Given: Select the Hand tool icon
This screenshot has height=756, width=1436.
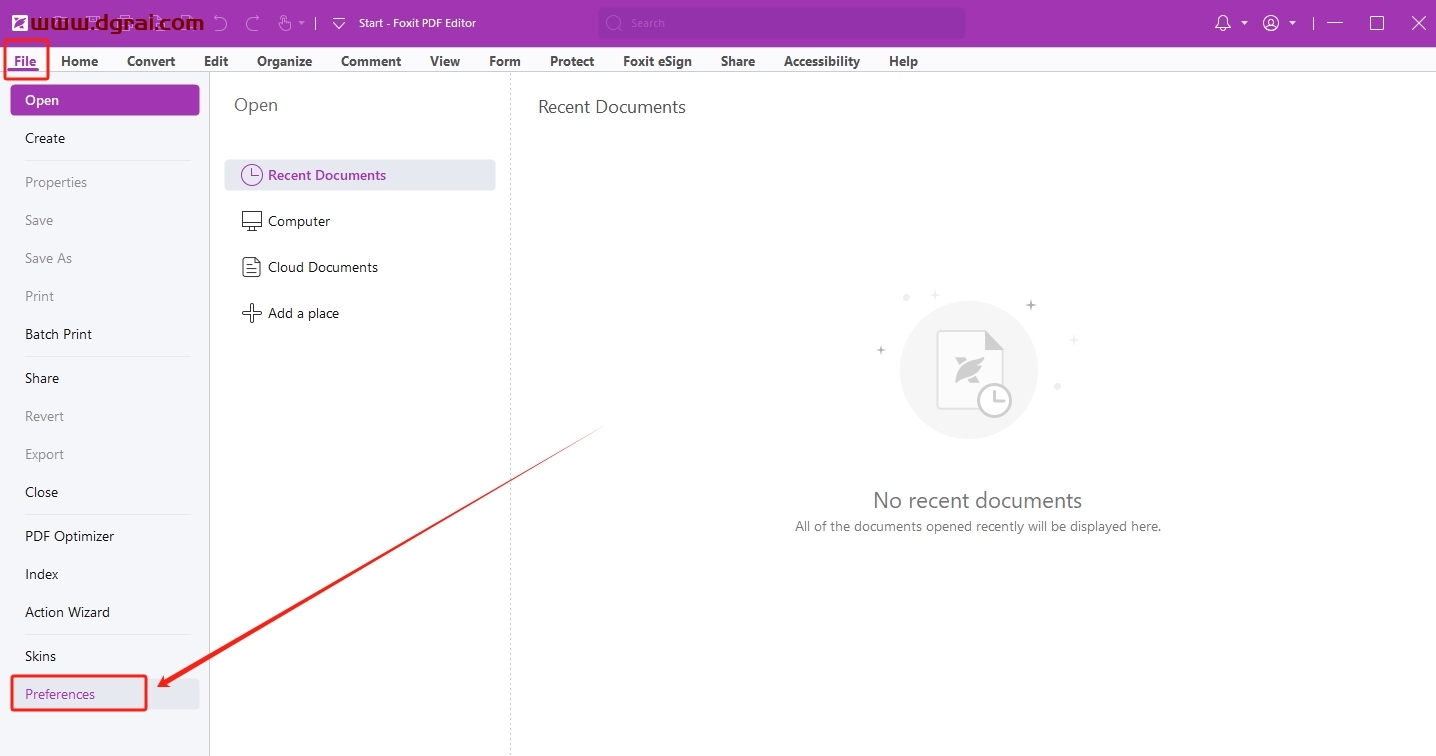Looking at the screenshot, I should 284,23.
